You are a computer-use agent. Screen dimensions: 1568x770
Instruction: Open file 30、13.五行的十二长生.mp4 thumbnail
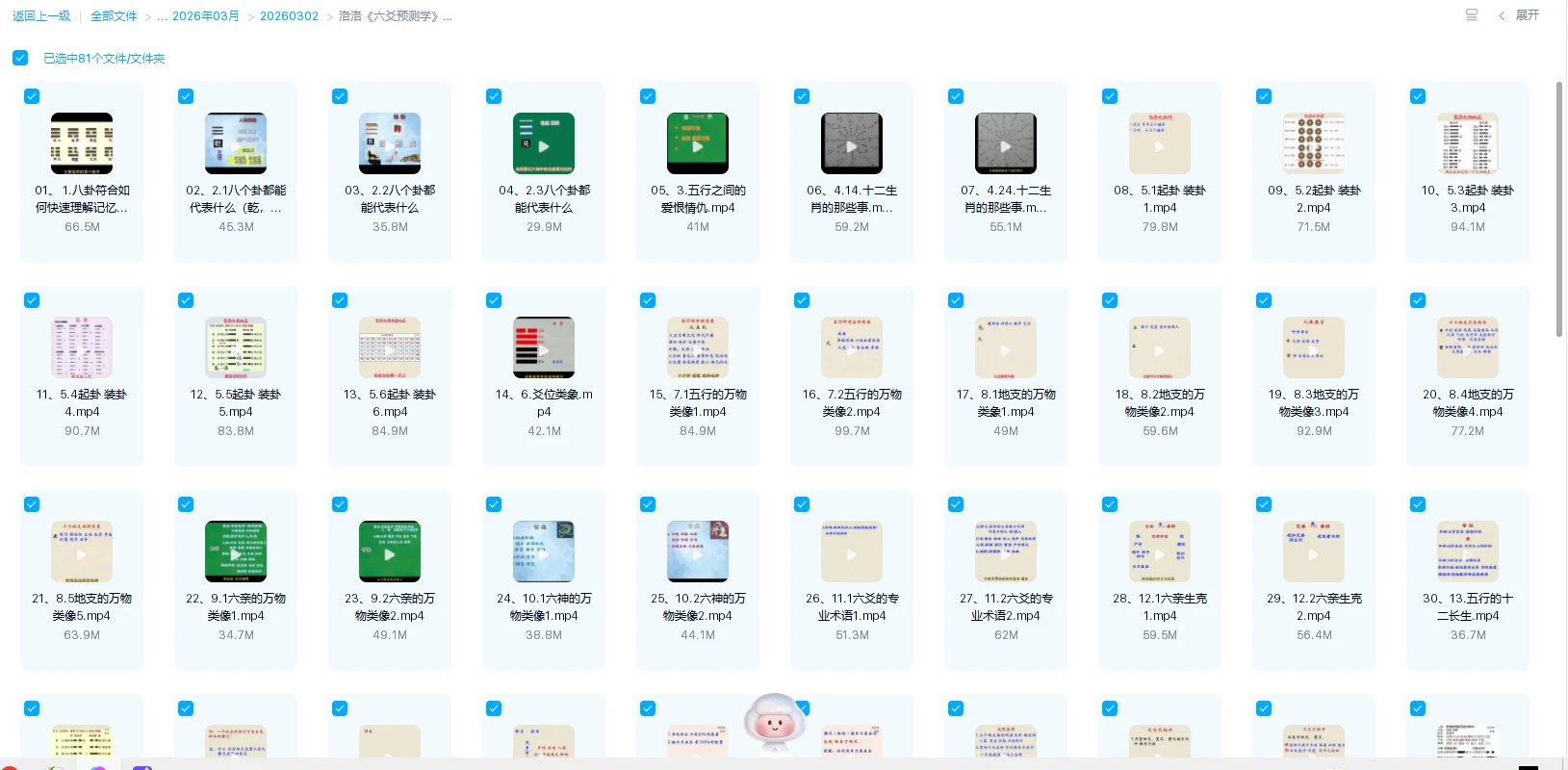[1467, 552]
